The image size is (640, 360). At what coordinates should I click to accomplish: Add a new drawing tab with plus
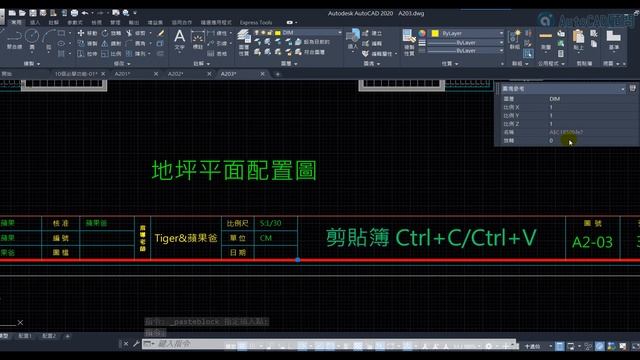[x=278, y=74]
